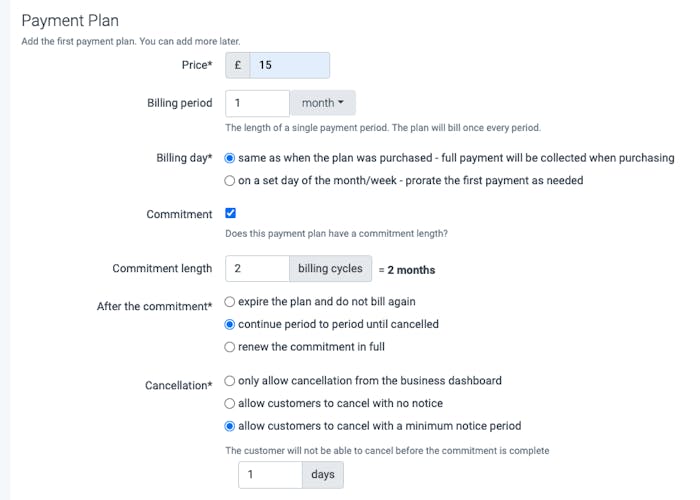
Task: Select only allow cancellation from business dashboard
Action: 231,381
